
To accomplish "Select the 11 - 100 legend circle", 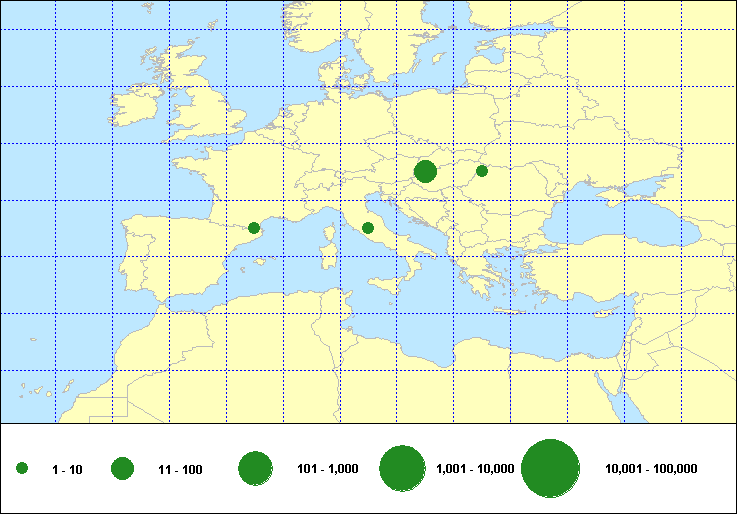I will click(x=123, y=469).
